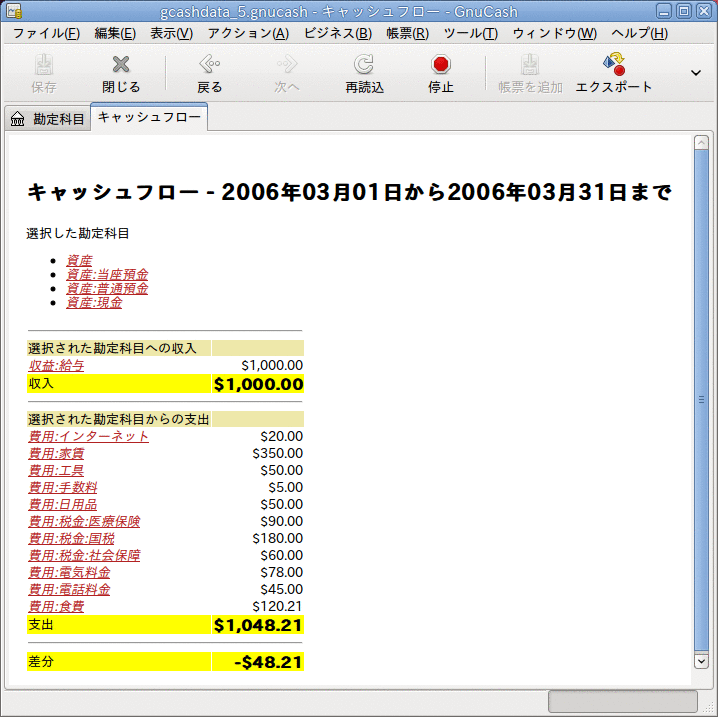Click the -$48.21 差分 value

click(x=268, y=662)
